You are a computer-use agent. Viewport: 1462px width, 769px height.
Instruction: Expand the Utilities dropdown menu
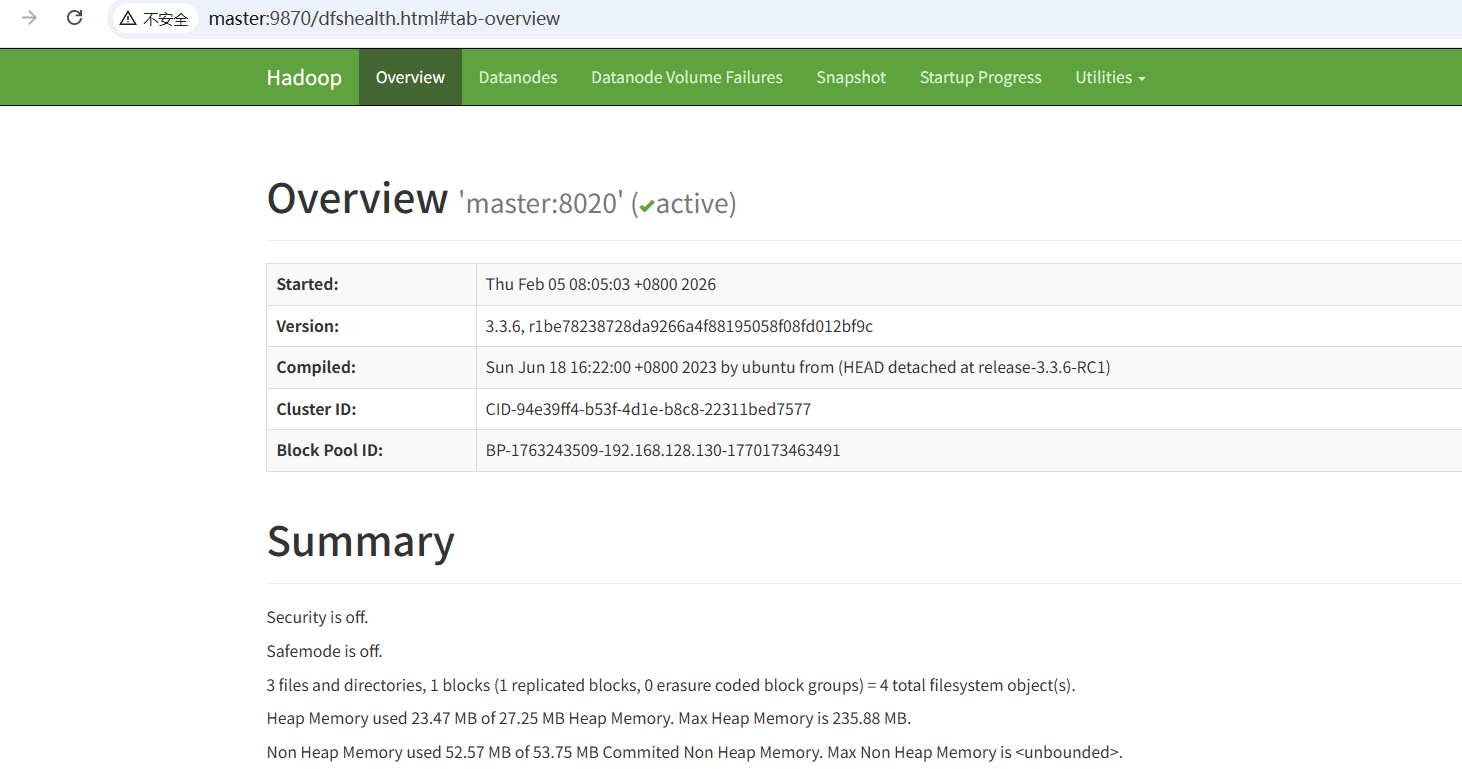pyautogui.click(x=1103, y=76)
